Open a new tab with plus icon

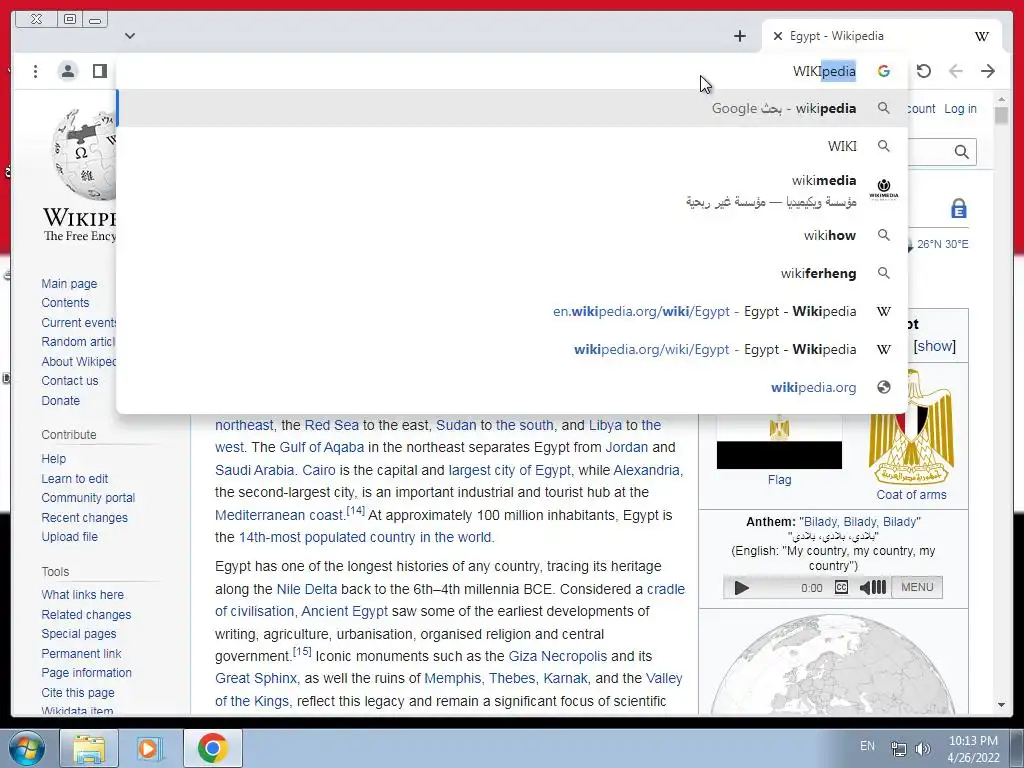pos(739,37)
